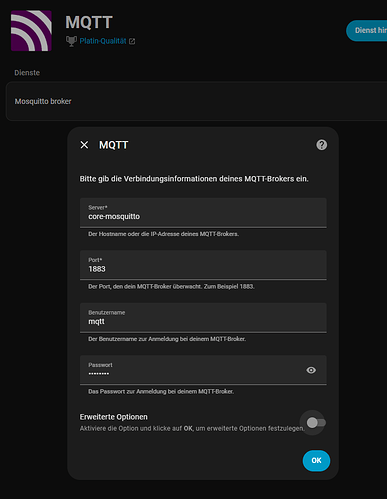Click the trophy quality-scale icon
This screenshot has width=387, height=499.
click(x=71, y=41)
